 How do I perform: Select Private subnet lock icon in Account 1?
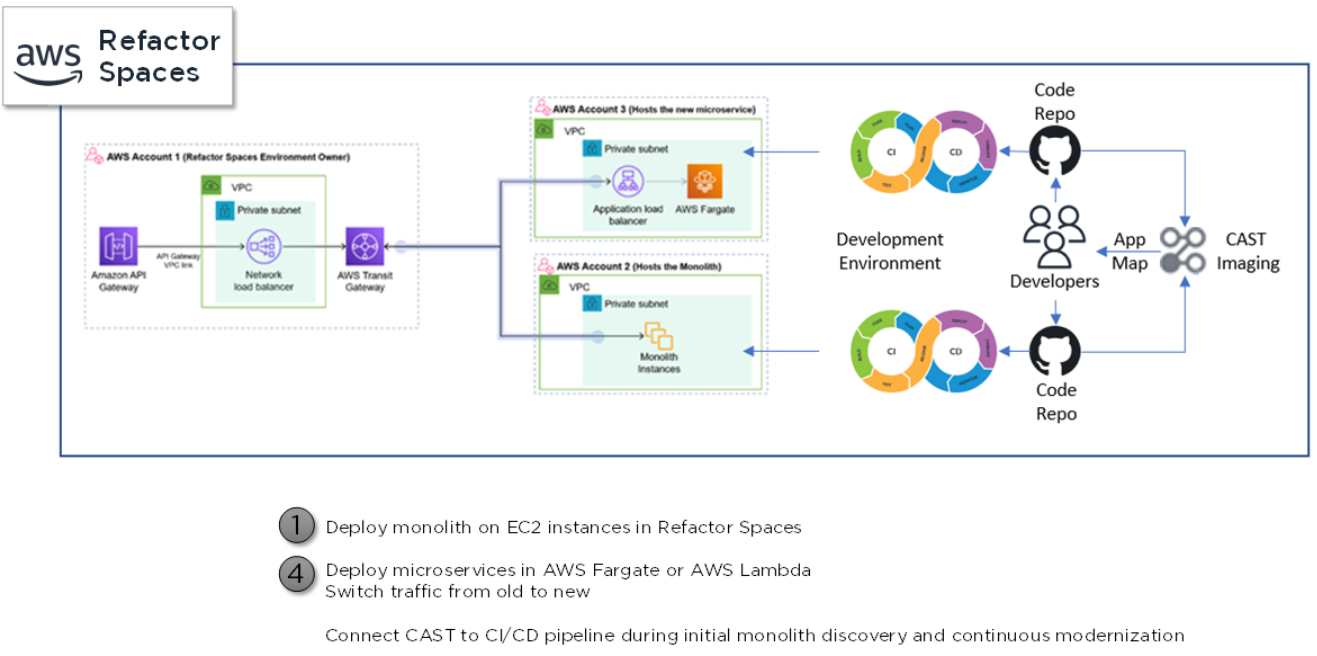pyautogui.click(x=225, y=211)
